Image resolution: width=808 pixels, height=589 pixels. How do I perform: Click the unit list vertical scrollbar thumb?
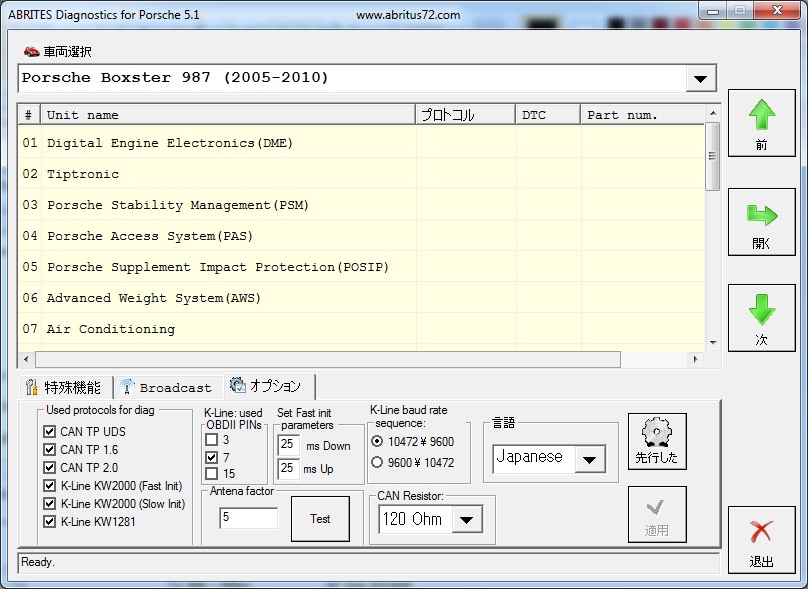click(x=713, y=157)
